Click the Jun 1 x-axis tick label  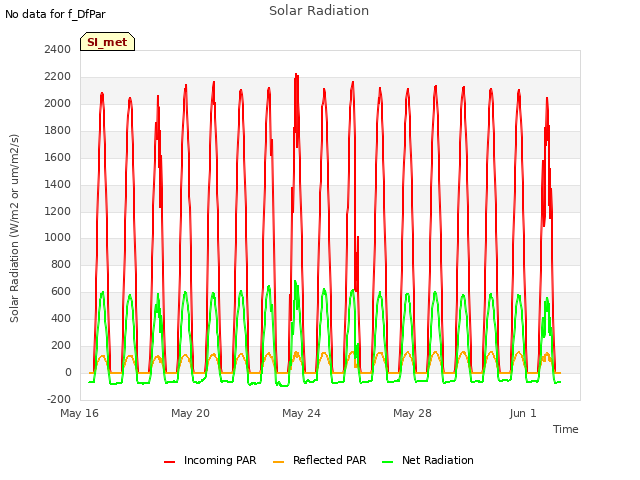(x=523, y=413)
